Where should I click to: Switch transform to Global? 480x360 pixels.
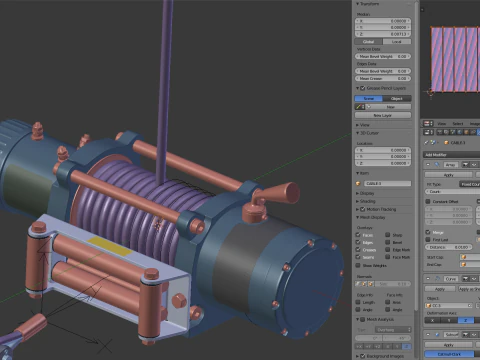click(x=368, y=42)
